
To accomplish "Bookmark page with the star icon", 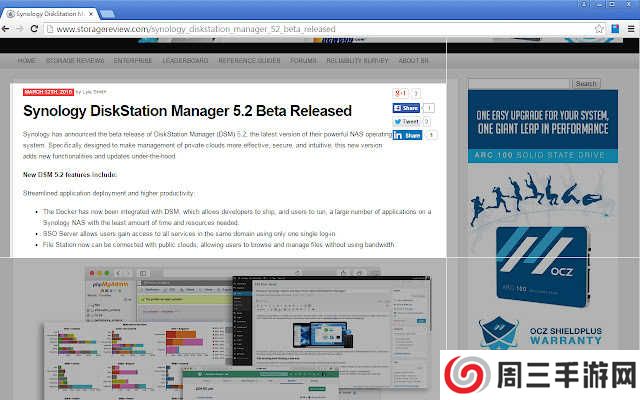I will [x=599, y=29].
